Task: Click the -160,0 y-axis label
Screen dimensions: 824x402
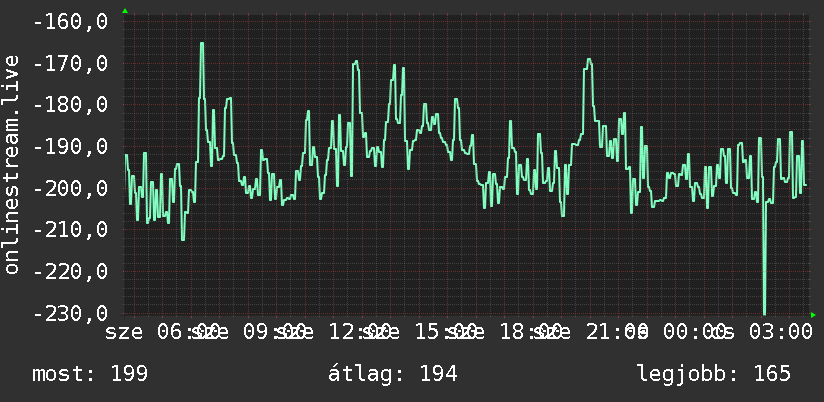Action: point(70,22)
